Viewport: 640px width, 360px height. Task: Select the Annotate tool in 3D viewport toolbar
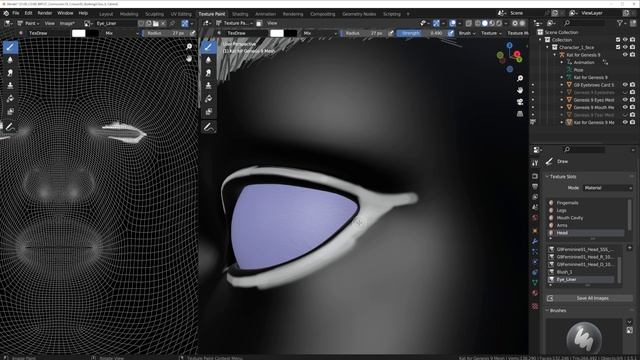click(x=209, y=127)
